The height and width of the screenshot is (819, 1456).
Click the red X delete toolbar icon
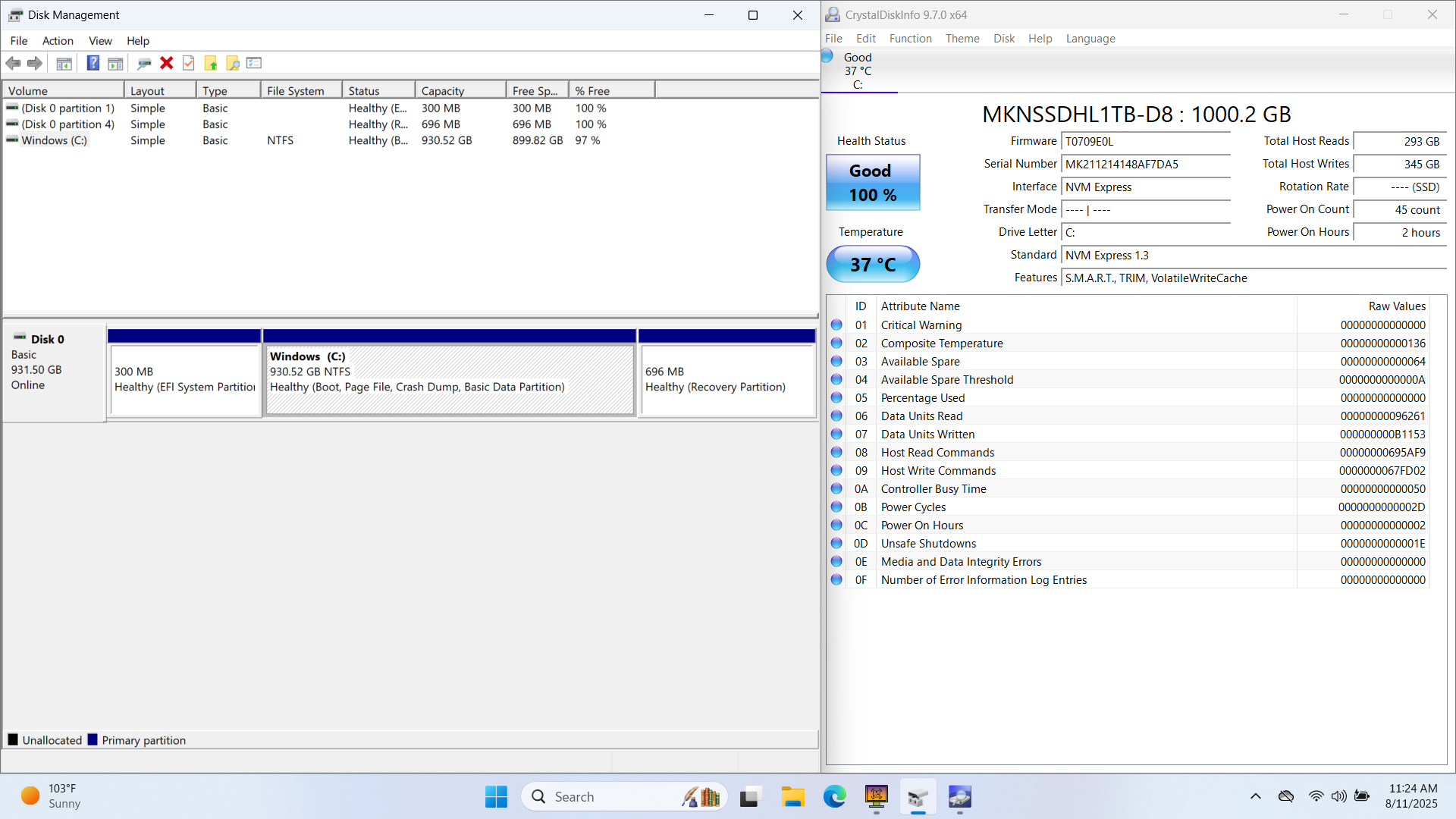167,63
